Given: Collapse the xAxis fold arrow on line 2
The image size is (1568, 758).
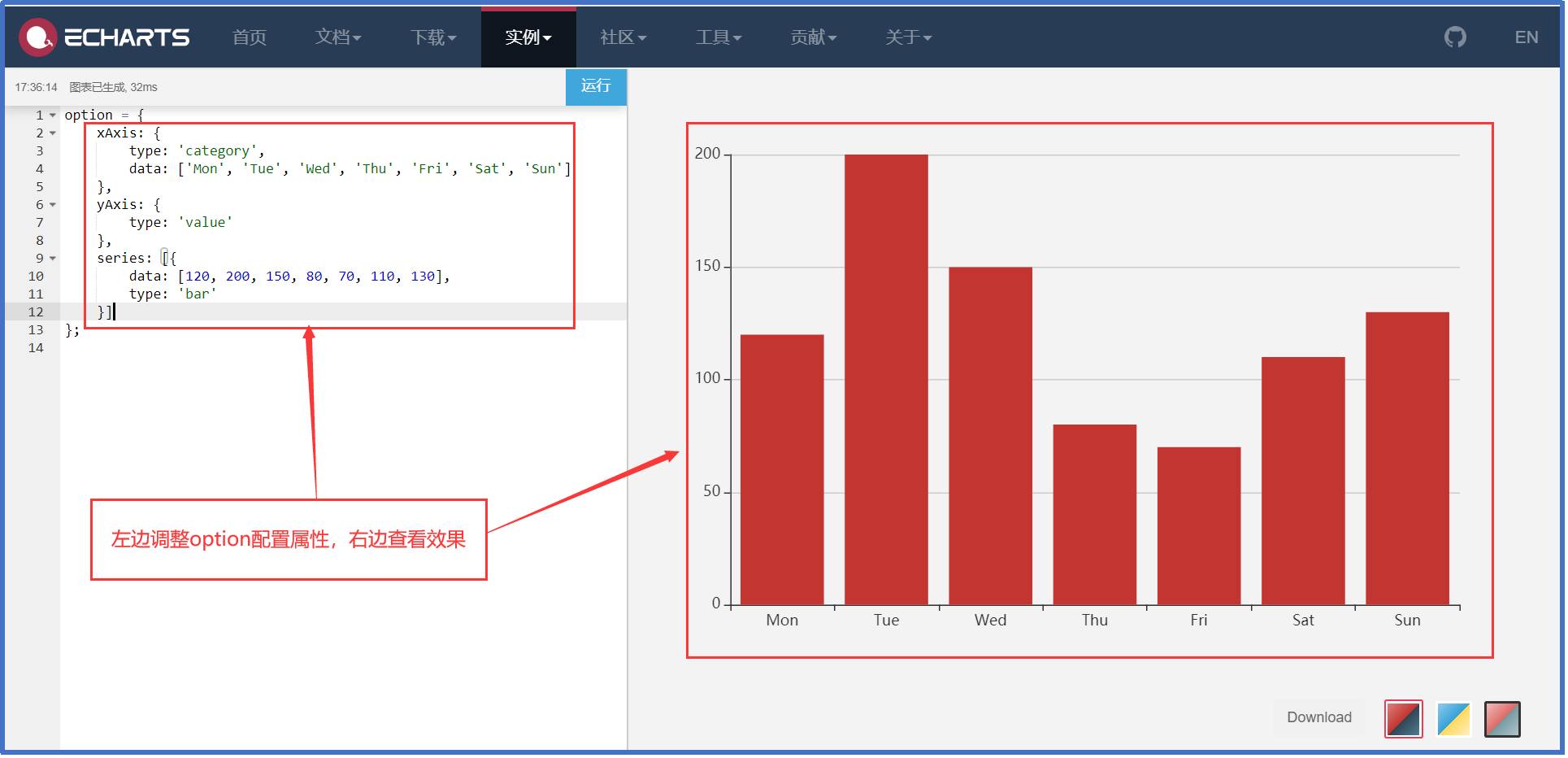Looking at the screenshot, I should pyautogui.click(x=53, y=133).
